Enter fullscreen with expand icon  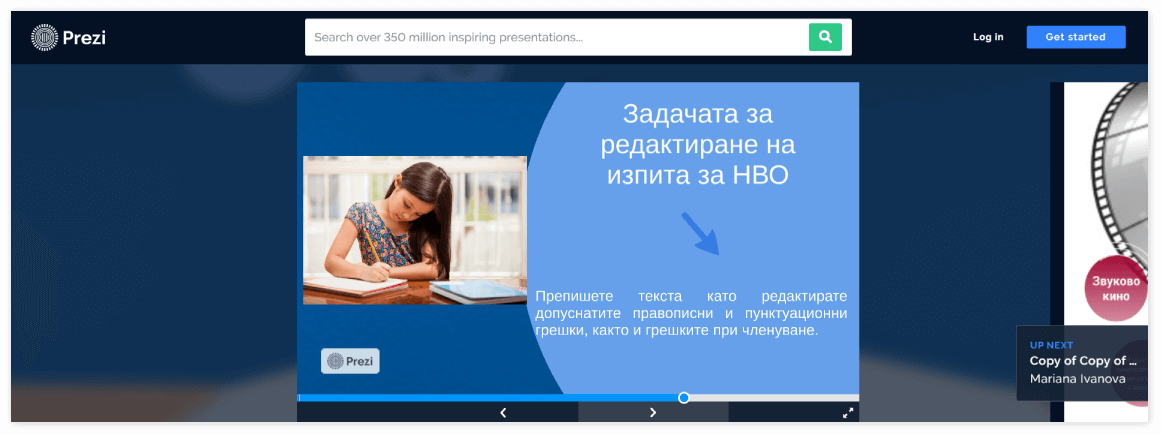[848, 413]
